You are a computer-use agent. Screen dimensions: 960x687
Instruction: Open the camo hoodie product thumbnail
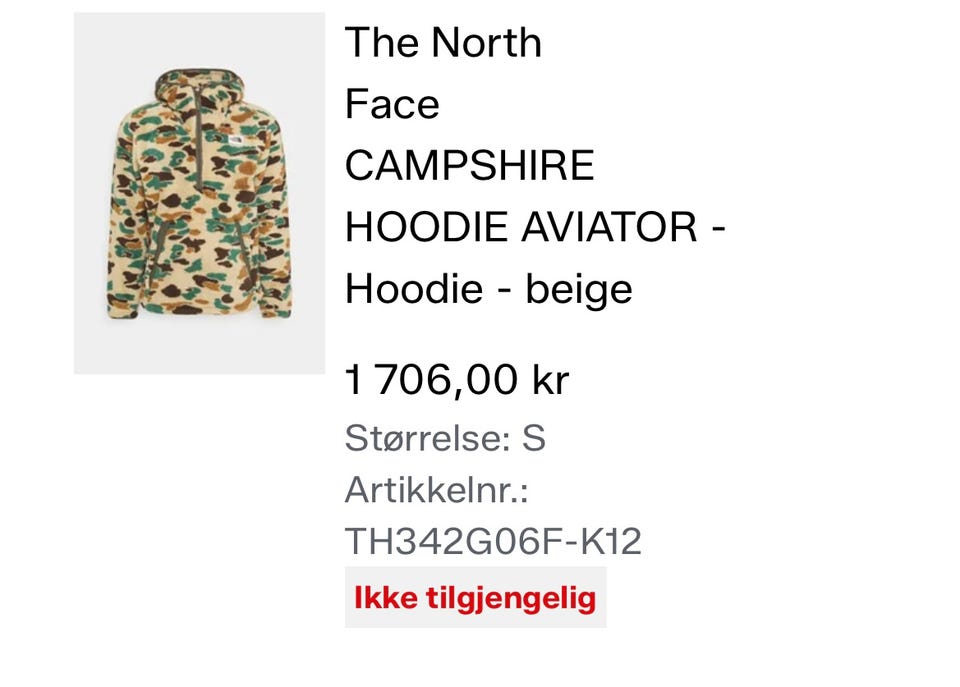(199, 193)
